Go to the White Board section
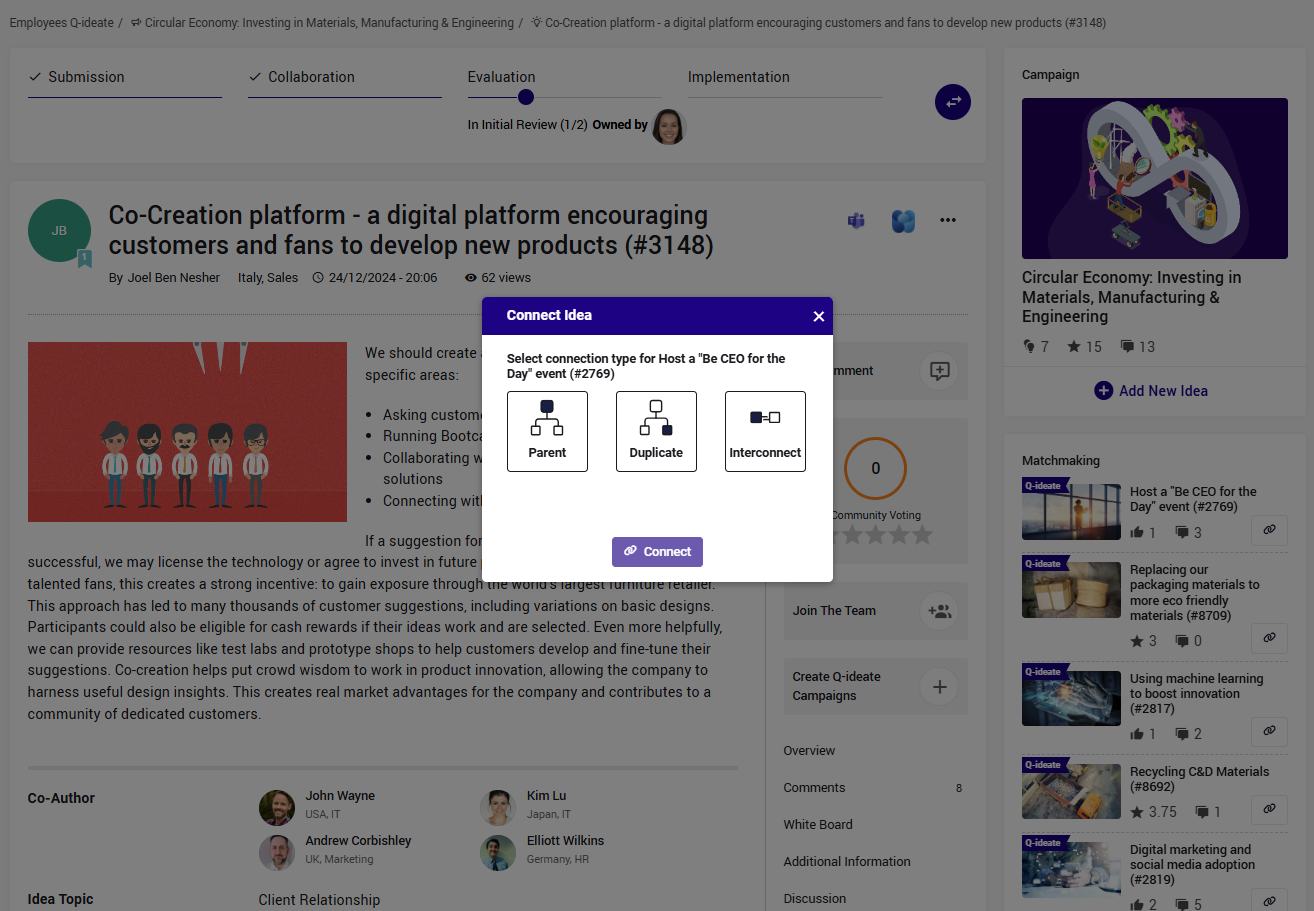The height and width of the screenshot is (911, 1314). pos(818,825)
